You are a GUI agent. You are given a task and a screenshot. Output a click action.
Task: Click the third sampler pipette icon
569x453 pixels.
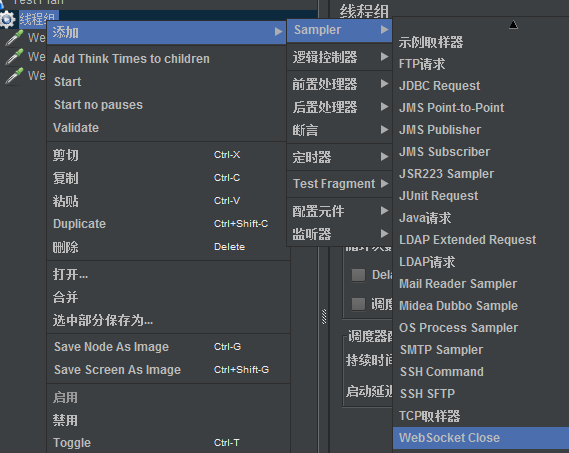click(15, 76)
